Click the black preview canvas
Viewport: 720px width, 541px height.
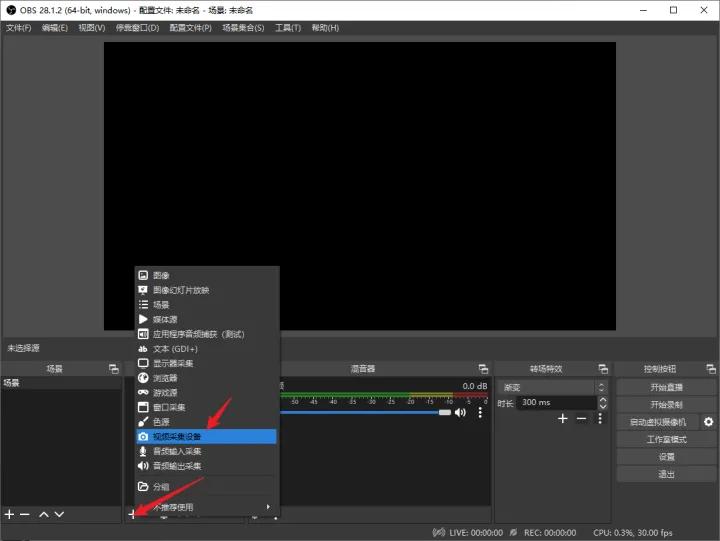(360, 186)
